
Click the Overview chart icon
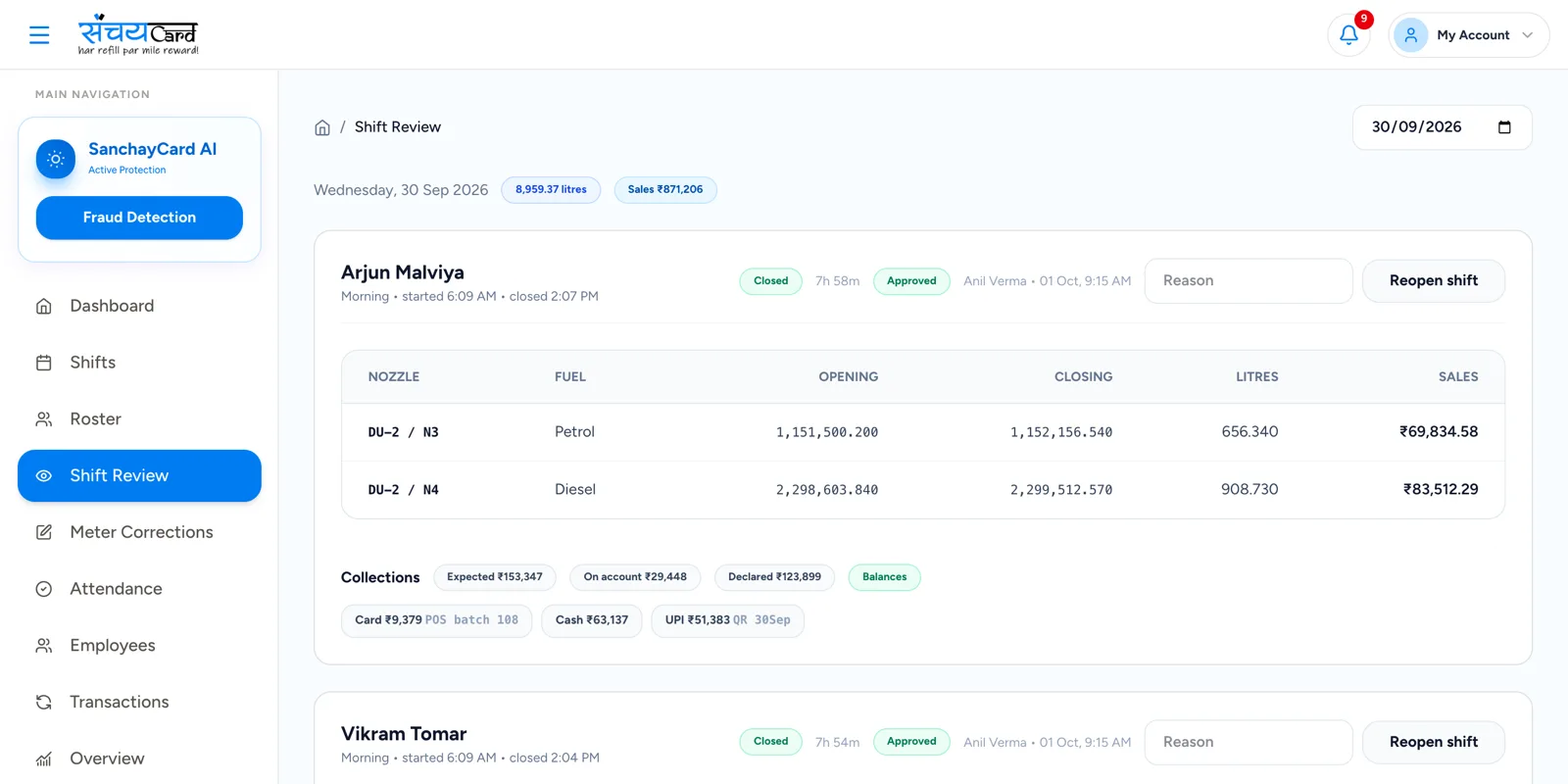(x=44, y=759)
